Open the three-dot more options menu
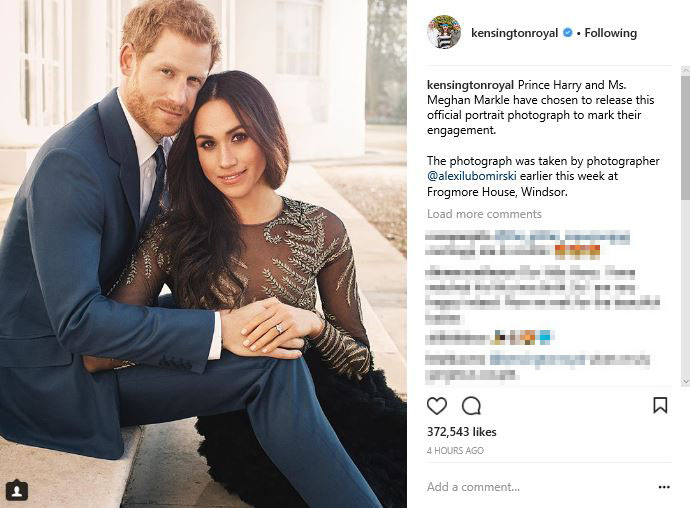The image size is (690, 508). [x=664, y=487]
